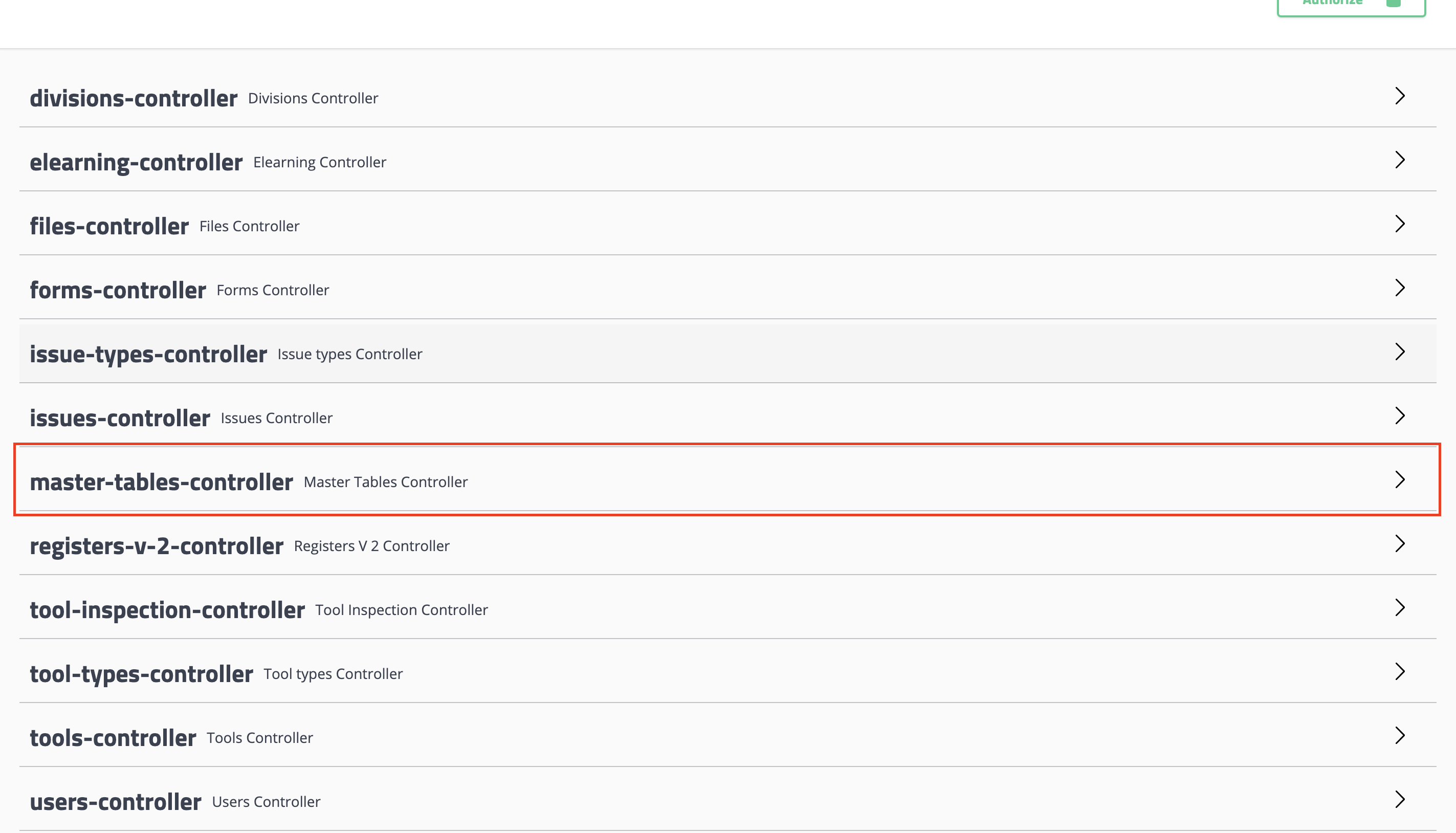Expand tool-inspection-controller chevron arrow

[x=1399, y=607]
